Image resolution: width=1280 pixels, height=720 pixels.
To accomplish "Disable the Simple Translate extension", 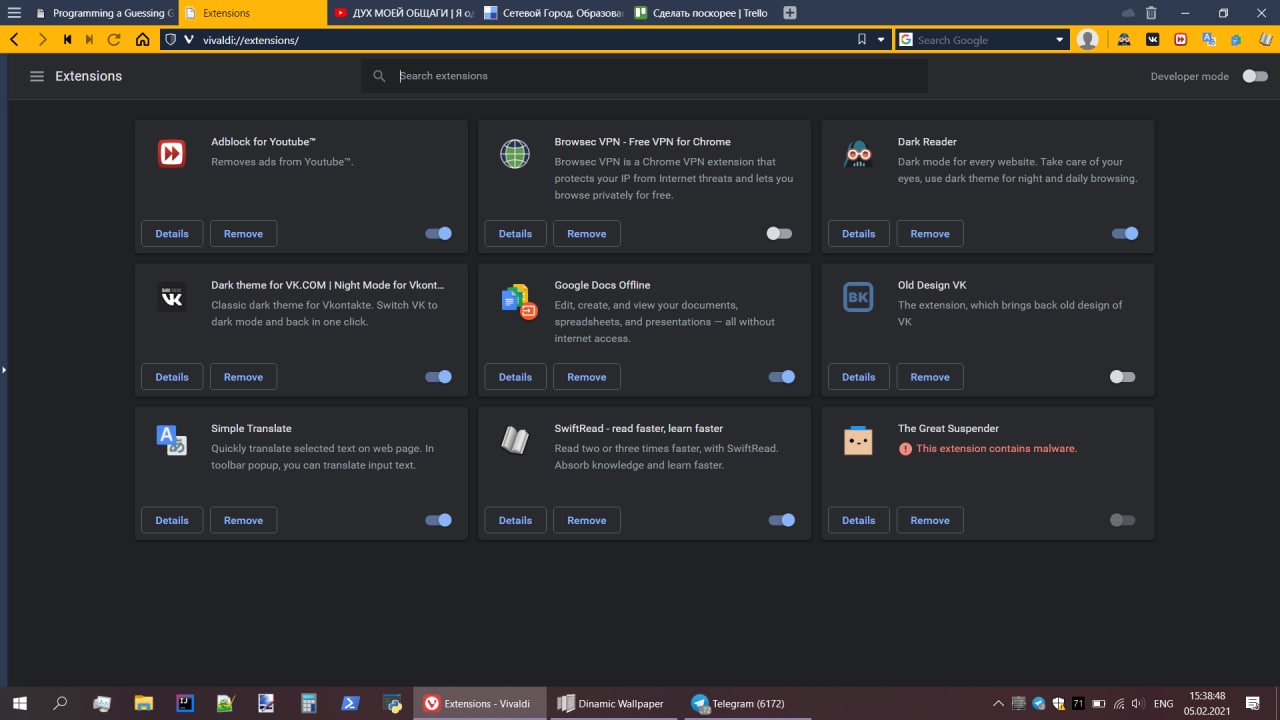I will click(x=438, y=520).
